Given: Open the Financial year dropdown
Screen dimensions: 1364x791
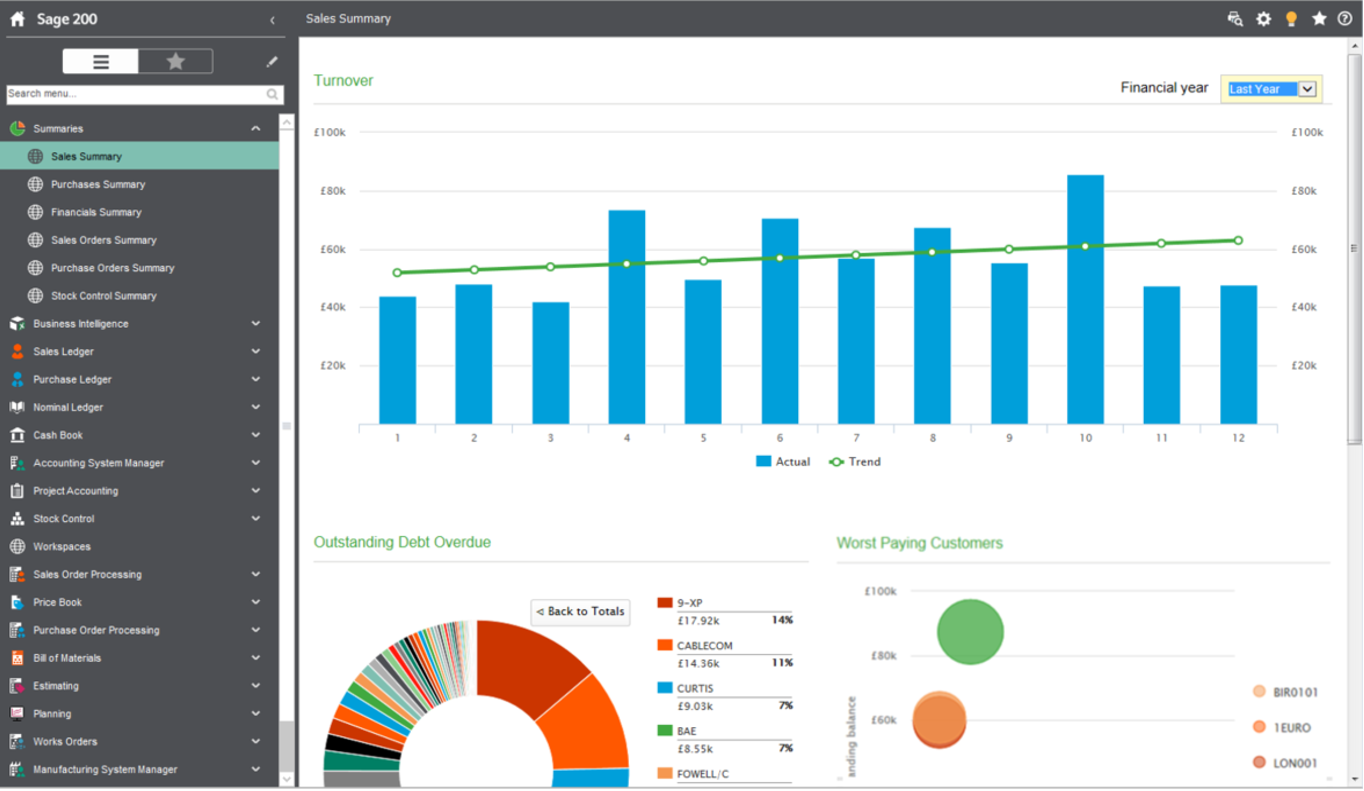Looking at the screenshot, I should pos(1272,89).
